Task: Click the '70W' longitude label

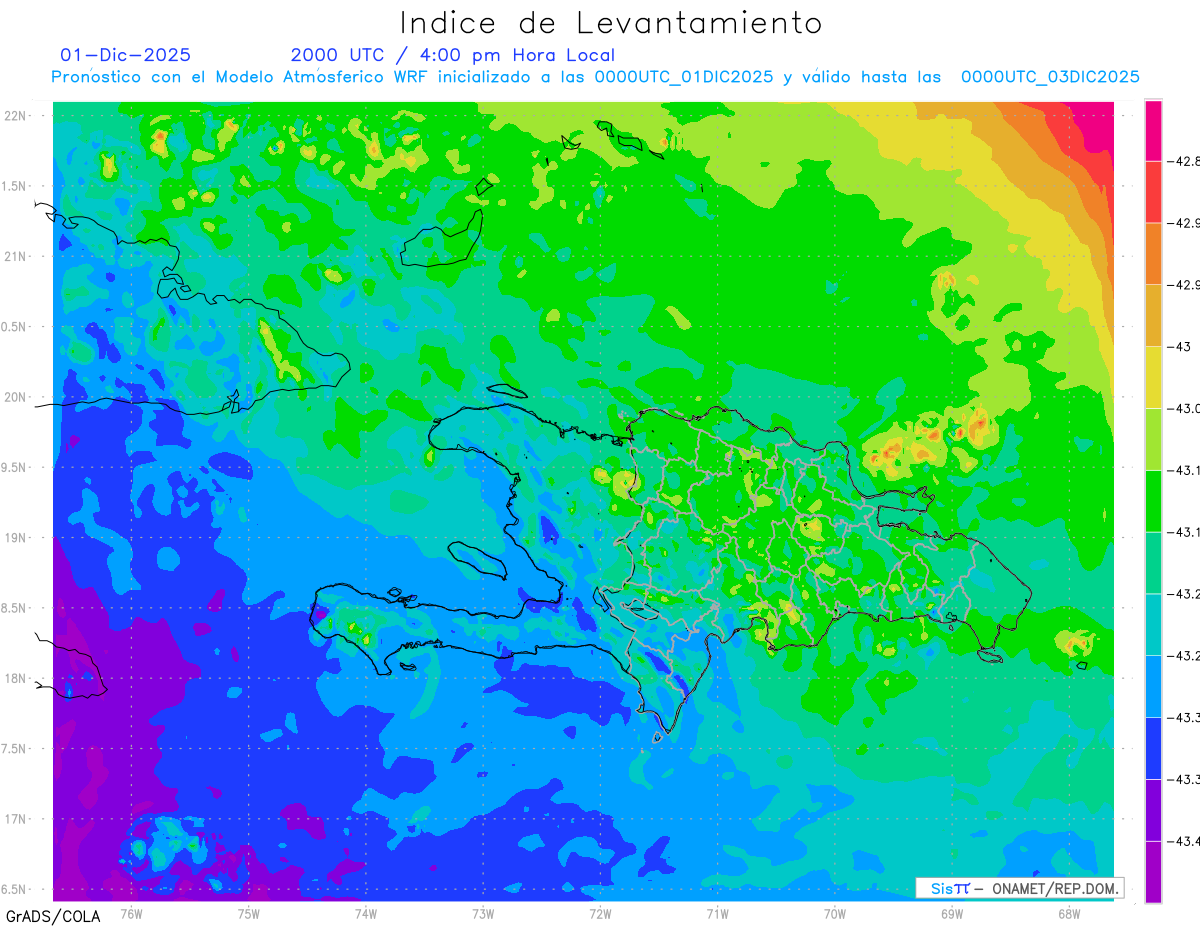Action: coord(834,912)
